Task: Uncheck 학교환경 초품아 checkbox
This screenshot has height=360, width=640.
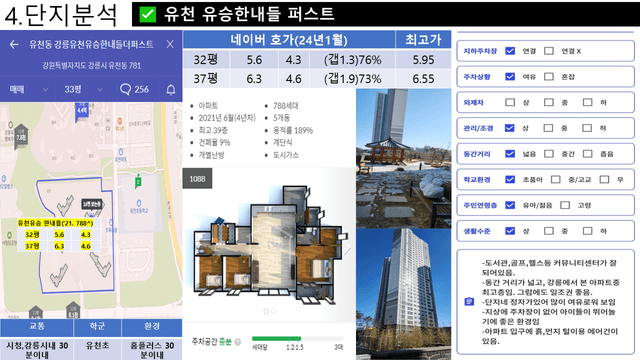Action: [x=510, y=179]
